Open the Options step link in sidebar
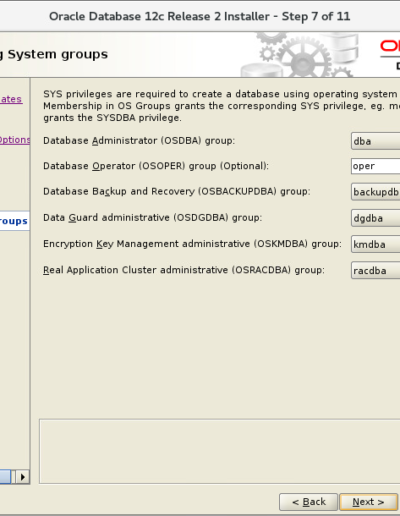The height and width of the screenshot is (516, 400). 15,140
